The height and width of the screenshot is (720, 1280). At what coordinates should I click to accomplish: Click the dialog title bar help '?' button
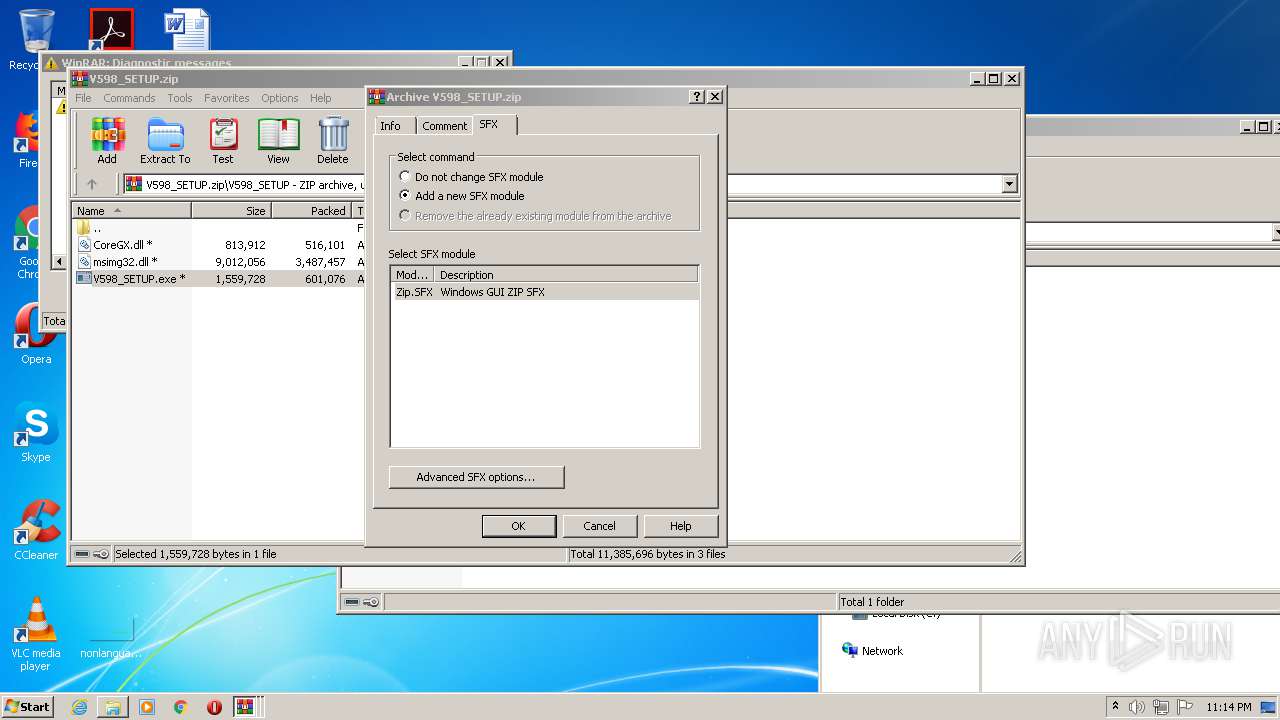(x=697, y=97)
